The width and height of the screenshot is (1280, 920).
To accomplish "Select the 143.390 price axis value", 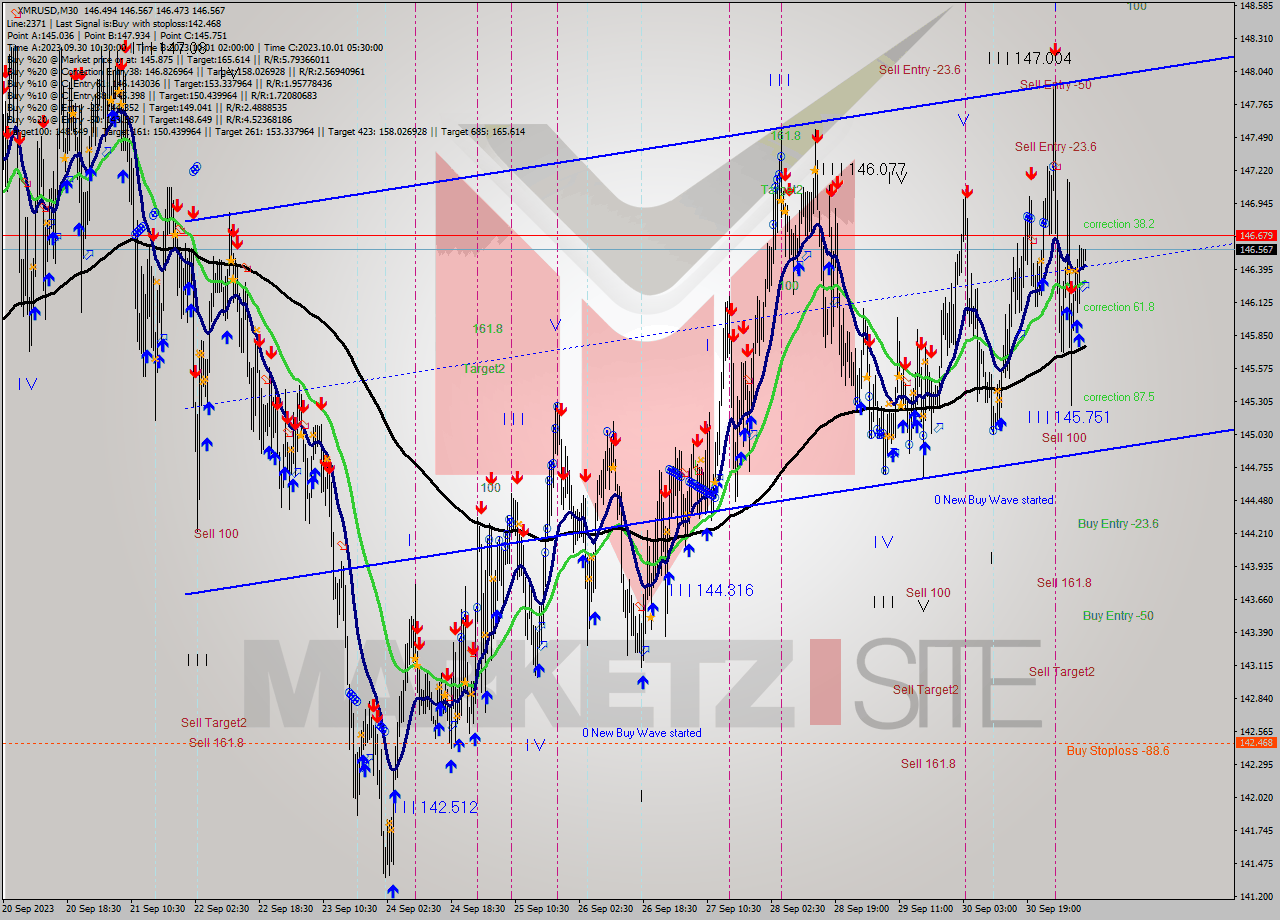I will (1256, 632).
